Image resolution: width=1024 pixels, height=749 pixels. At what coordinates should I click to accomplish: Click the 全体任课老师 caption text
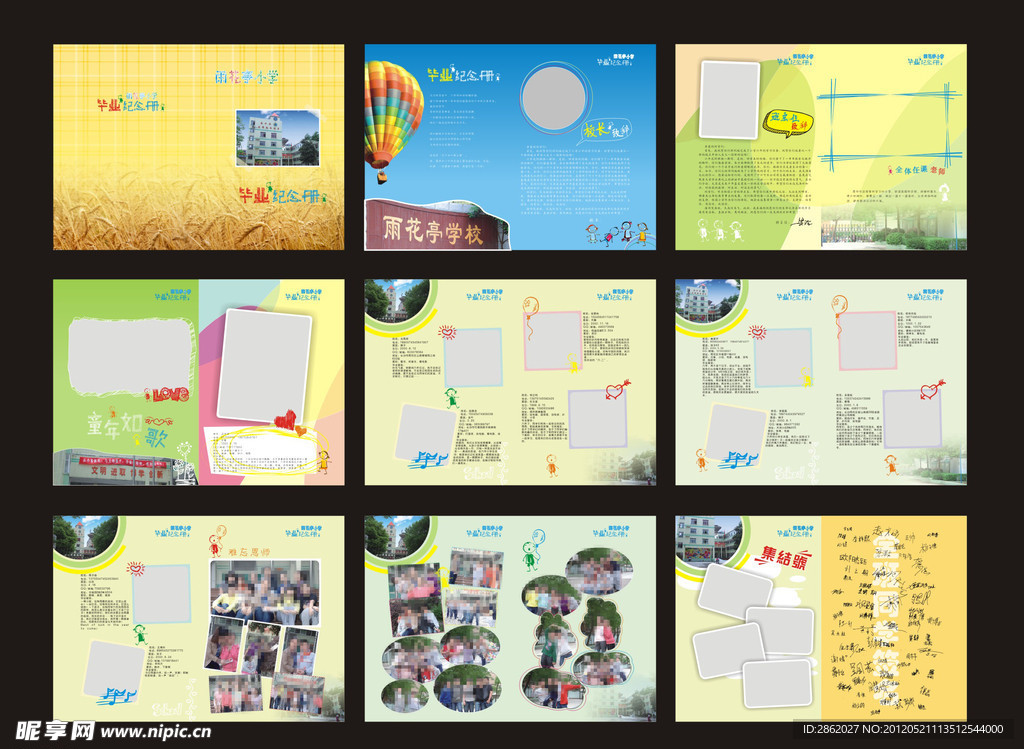tap(916, 169)
